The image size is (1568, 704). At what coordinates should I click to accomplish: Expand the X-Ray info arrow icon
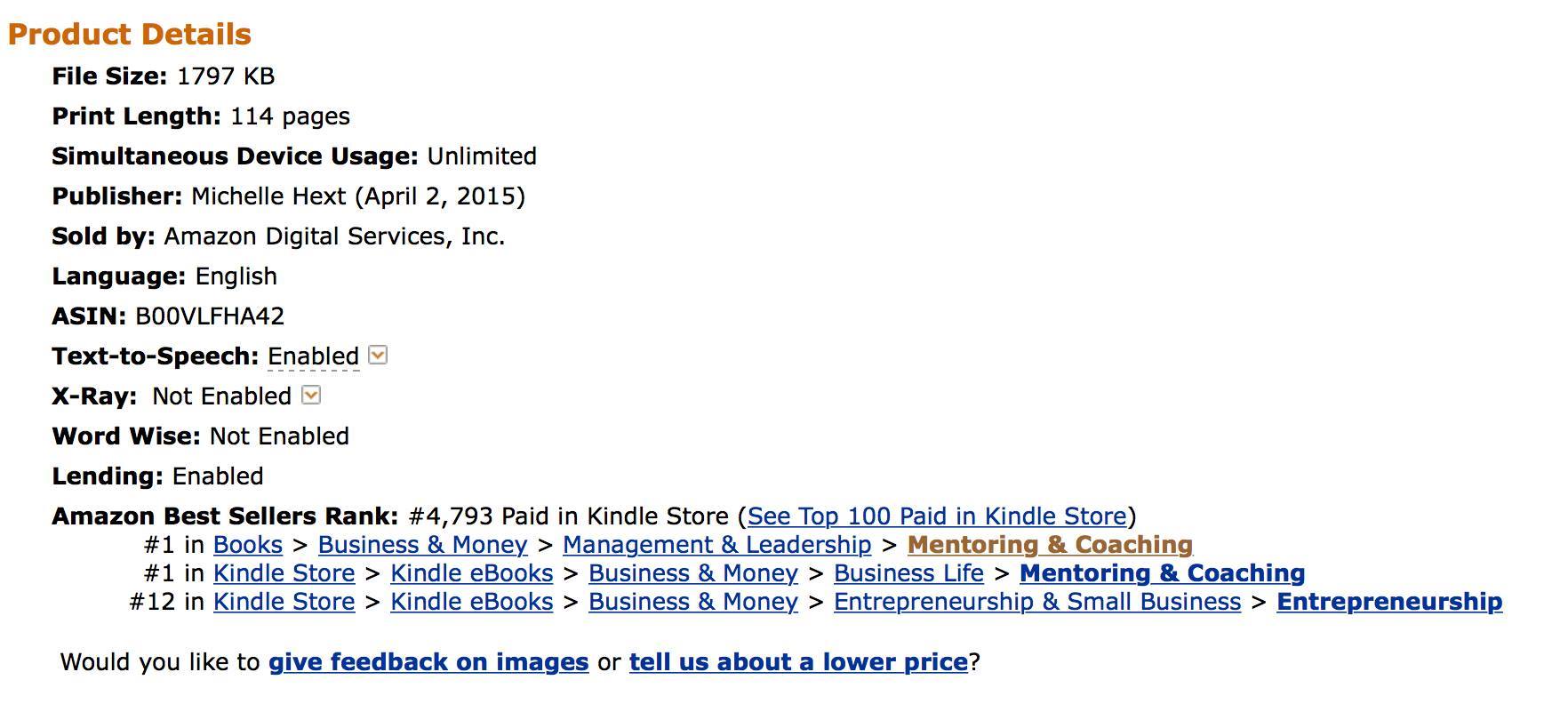[311, 395]
